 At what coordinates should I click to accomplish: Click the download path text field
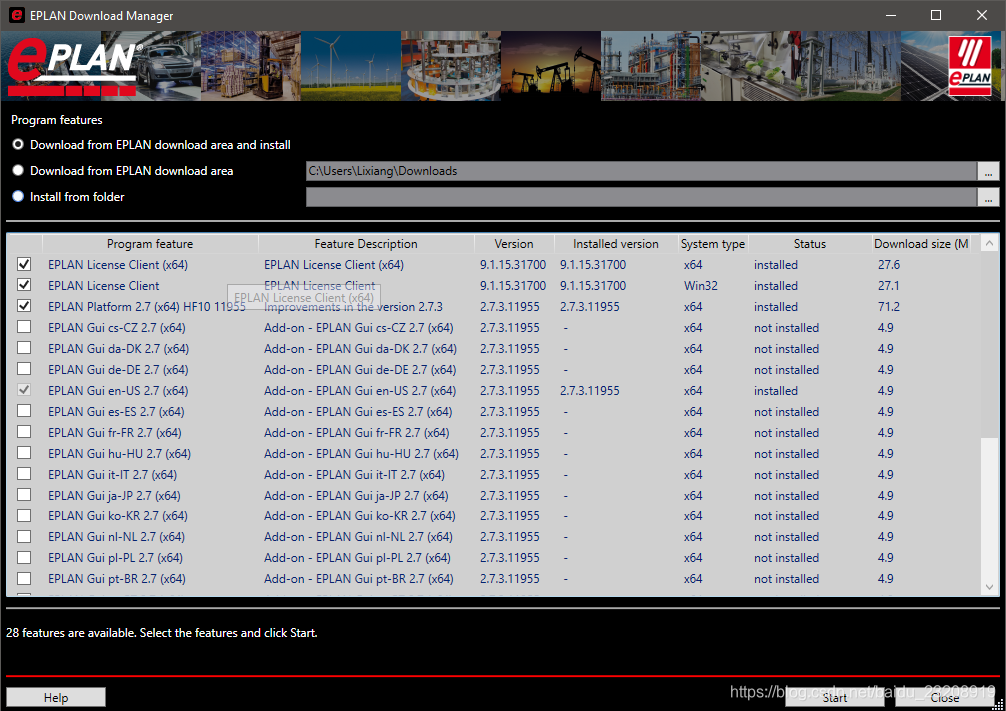tap(640, 171)
